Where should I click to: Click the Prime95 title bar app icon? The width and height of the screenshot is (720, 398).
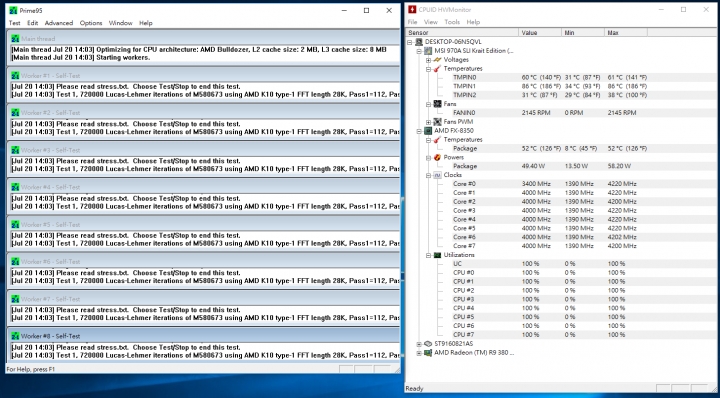pyautogui.click(x=13, y=10)
